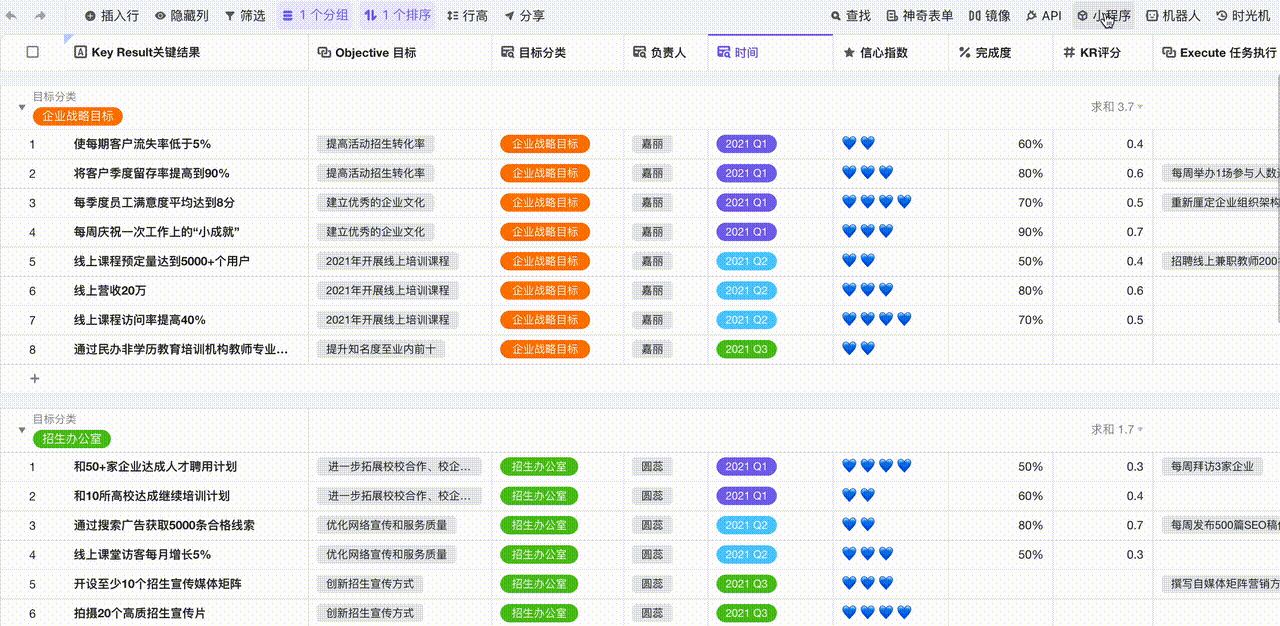The height and width of the screenshot is (626, 1280).
Task: Click the 招生办公室 tag in the group header
Action: pyautogui.click(x=73, y=439)
